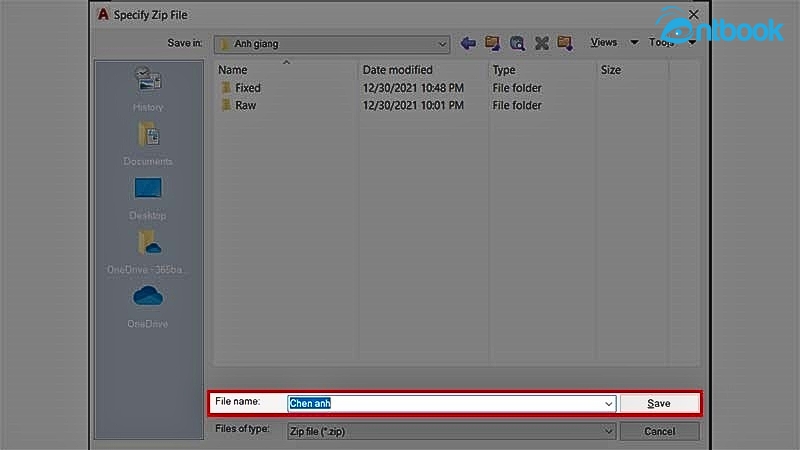Open History in the places sidebar

click(148, 88)
